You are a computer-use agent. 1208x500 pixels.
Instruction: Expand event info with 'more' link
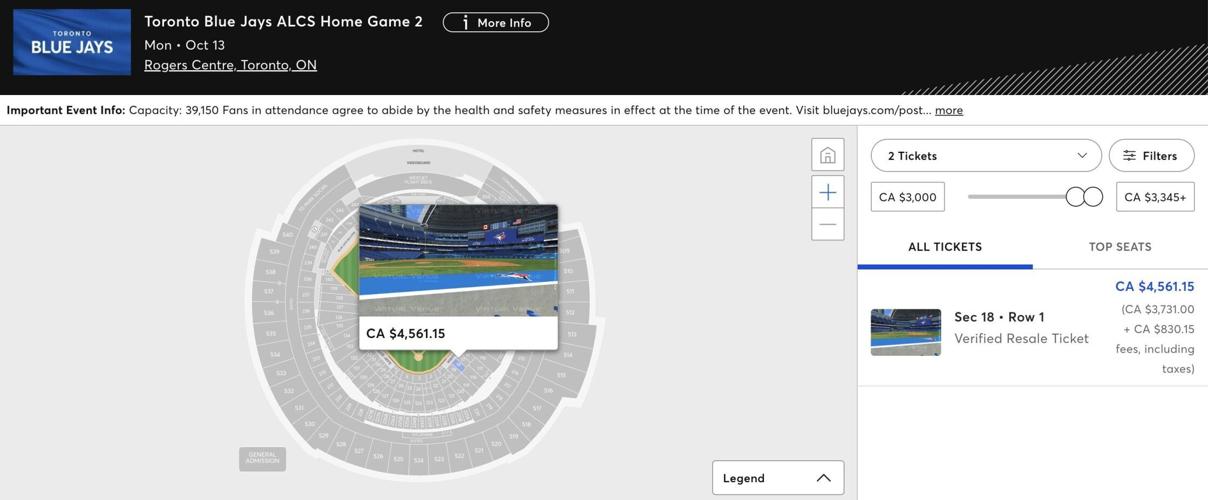949,110
